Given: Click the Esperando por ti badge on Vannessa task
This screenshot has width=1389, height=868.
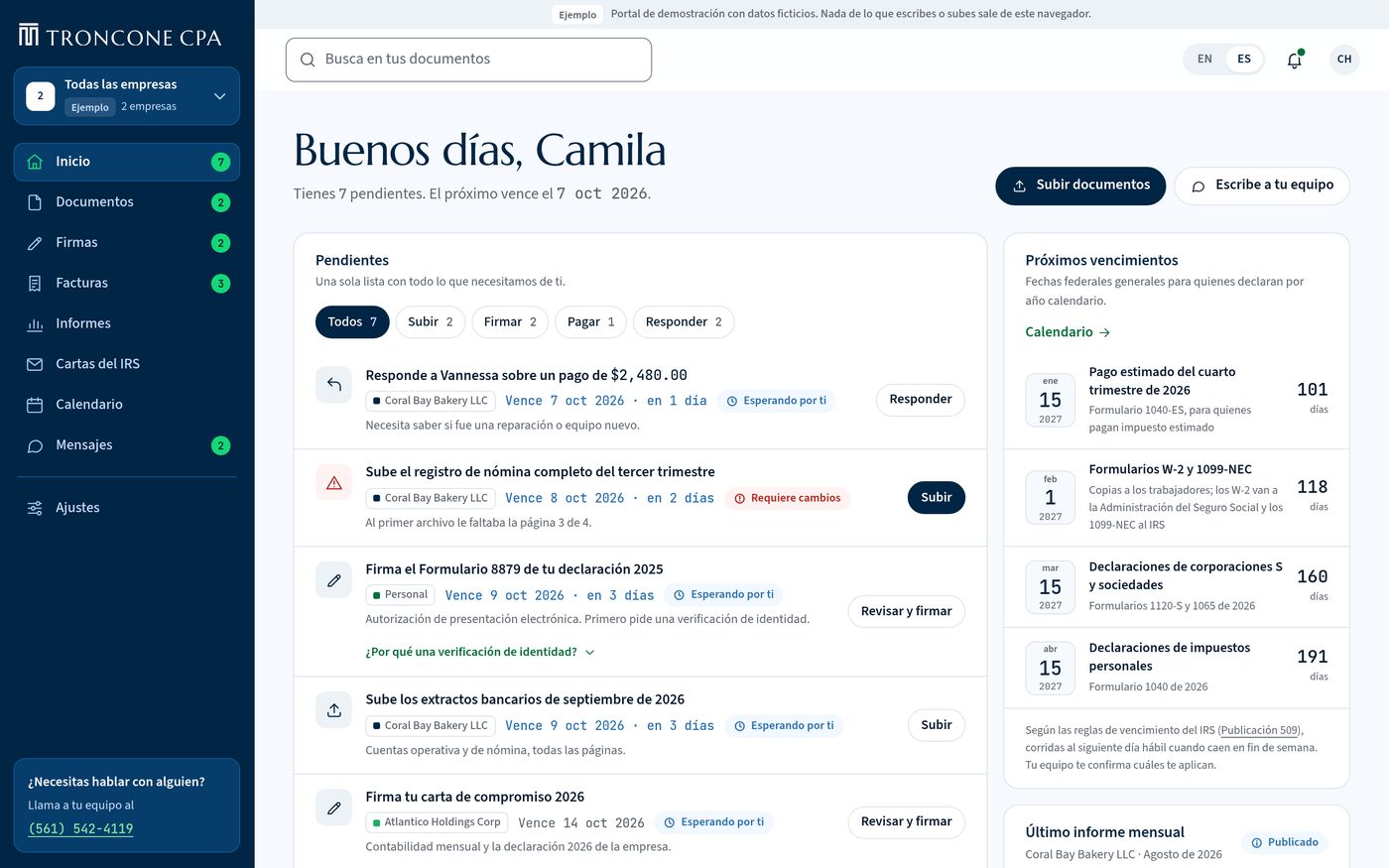Looking at the screenshot, I should (777, 401).
